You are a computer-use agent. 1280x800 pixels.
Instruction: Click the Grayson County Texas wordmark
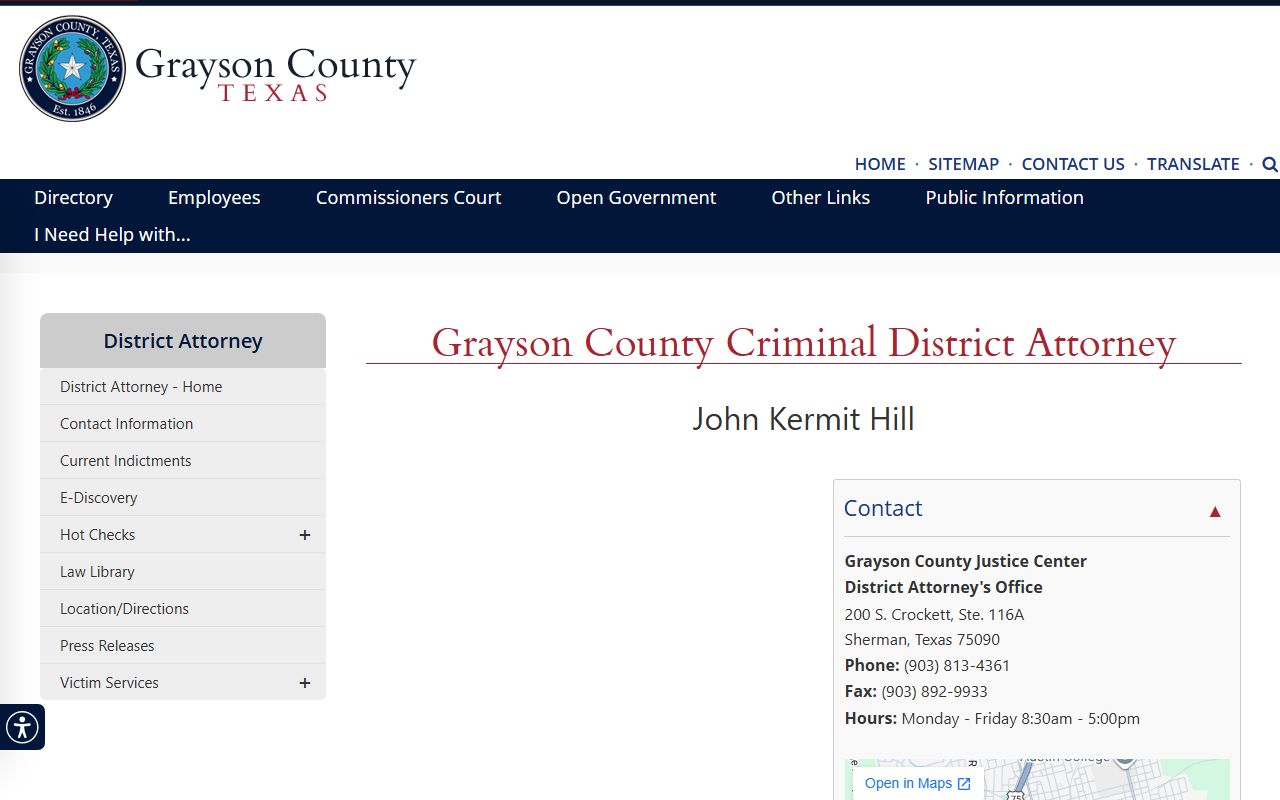click(x=275, y=73)
